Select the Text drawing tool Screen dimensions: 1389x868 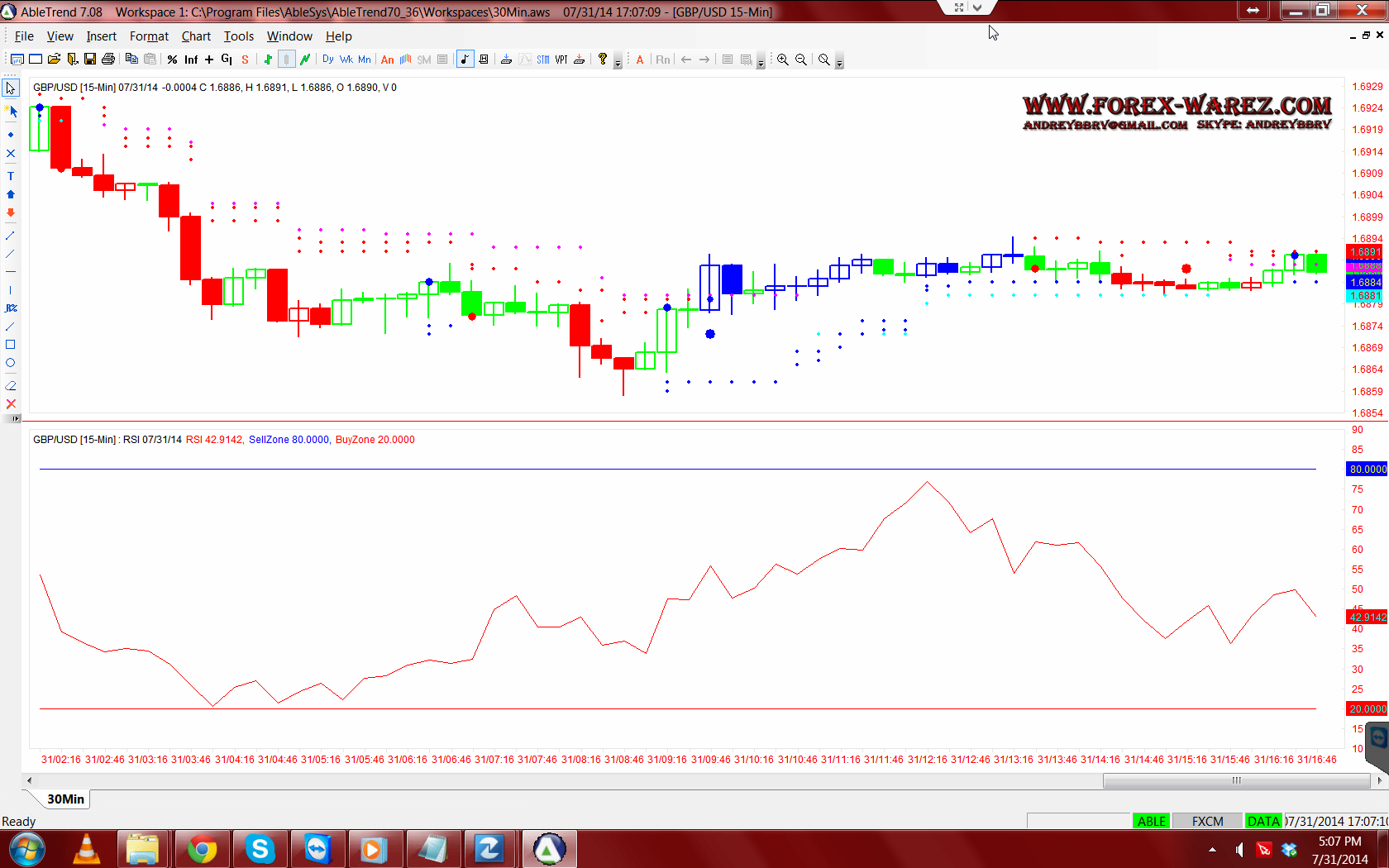click(x=11, y=176)
